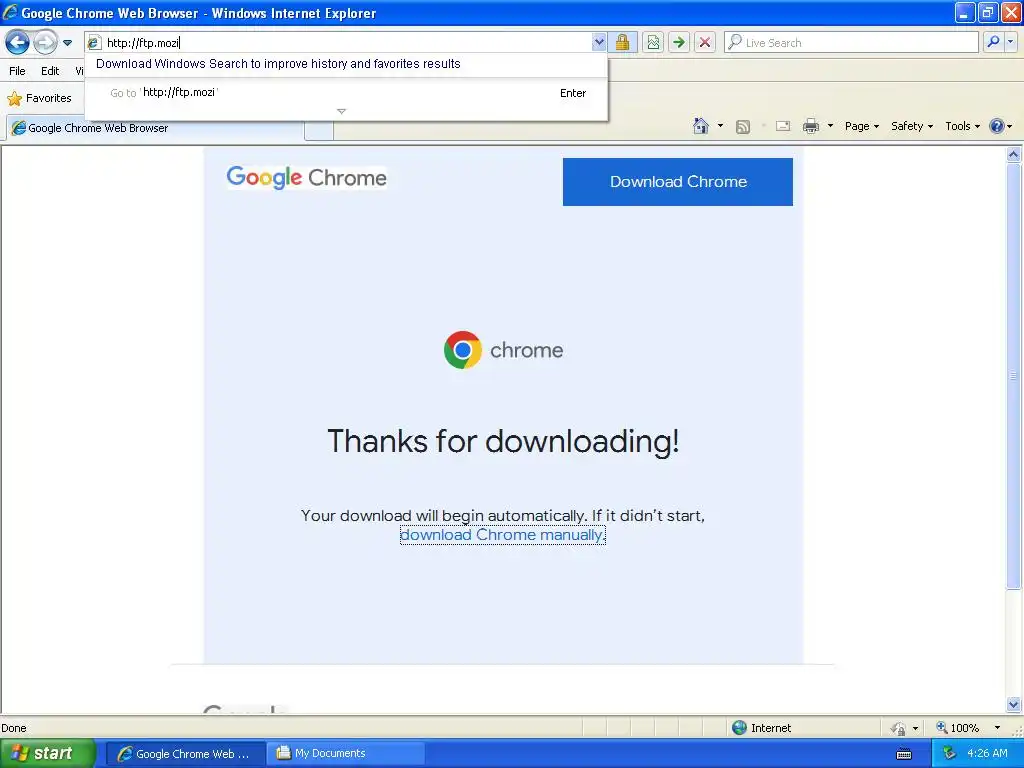Click the vertical scrollbar thumb
The height and width of the screenshot is (768, 1024).
coord(1014,376)
